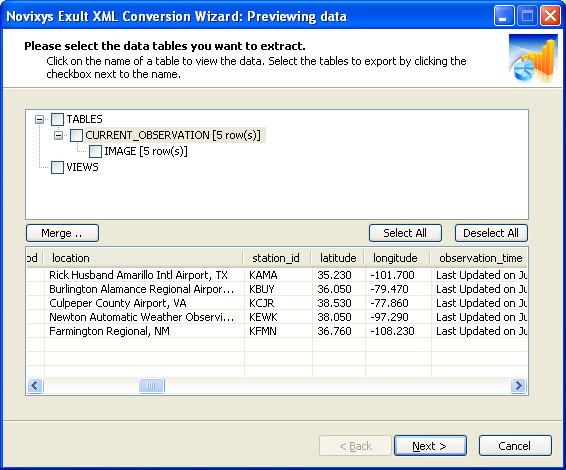Click the KBUY station_id cell

point(278,289)
